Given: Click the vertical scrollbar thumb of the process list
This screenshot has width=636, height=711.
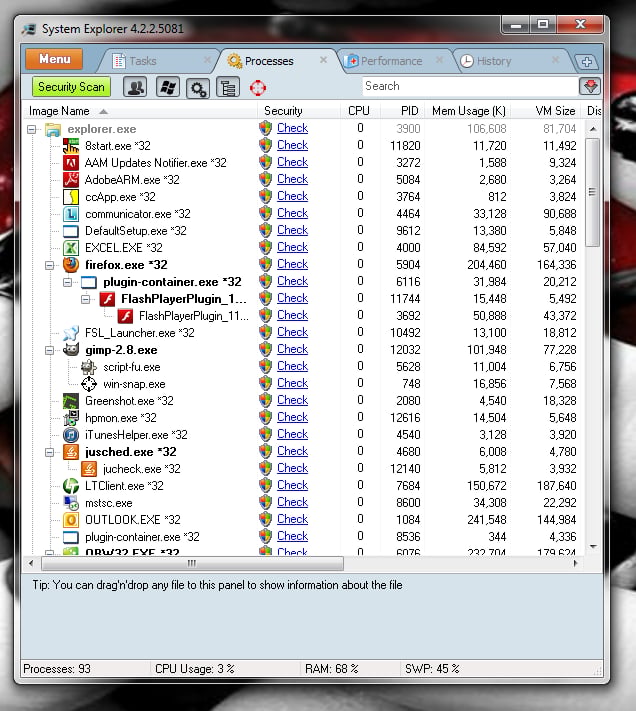Looking at the screenshot, I should pos(592,192).
